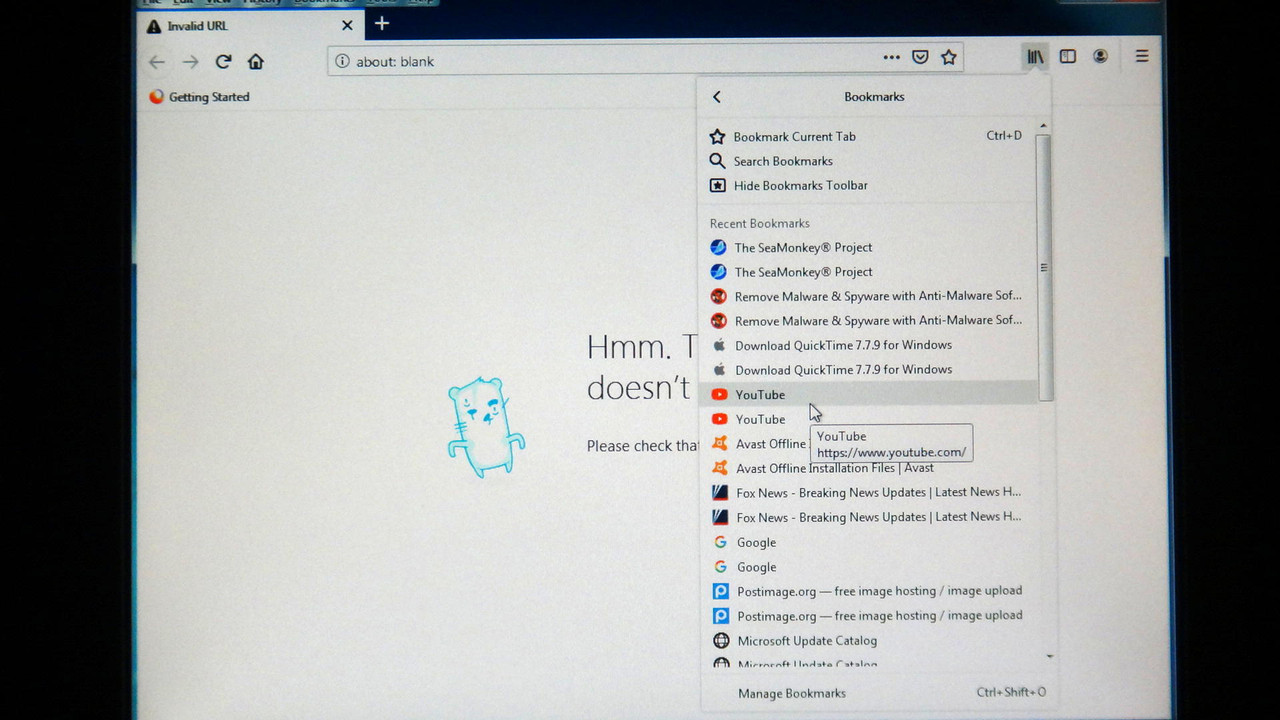The width and height of the screenshot is (1280, 720).
Task: Open first The SeaMonkey Project bookmark
Action: coord(870,247)
